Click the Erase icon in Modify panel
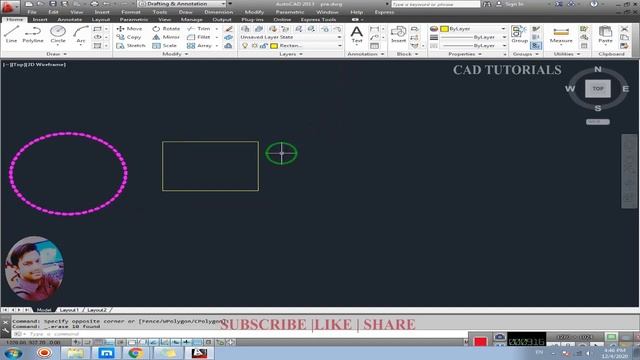This screenshot has width=640, height=360. [229, 29]
